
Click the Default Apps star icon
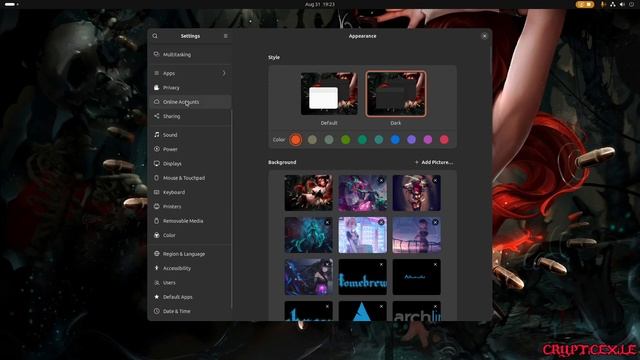[156, 297]
